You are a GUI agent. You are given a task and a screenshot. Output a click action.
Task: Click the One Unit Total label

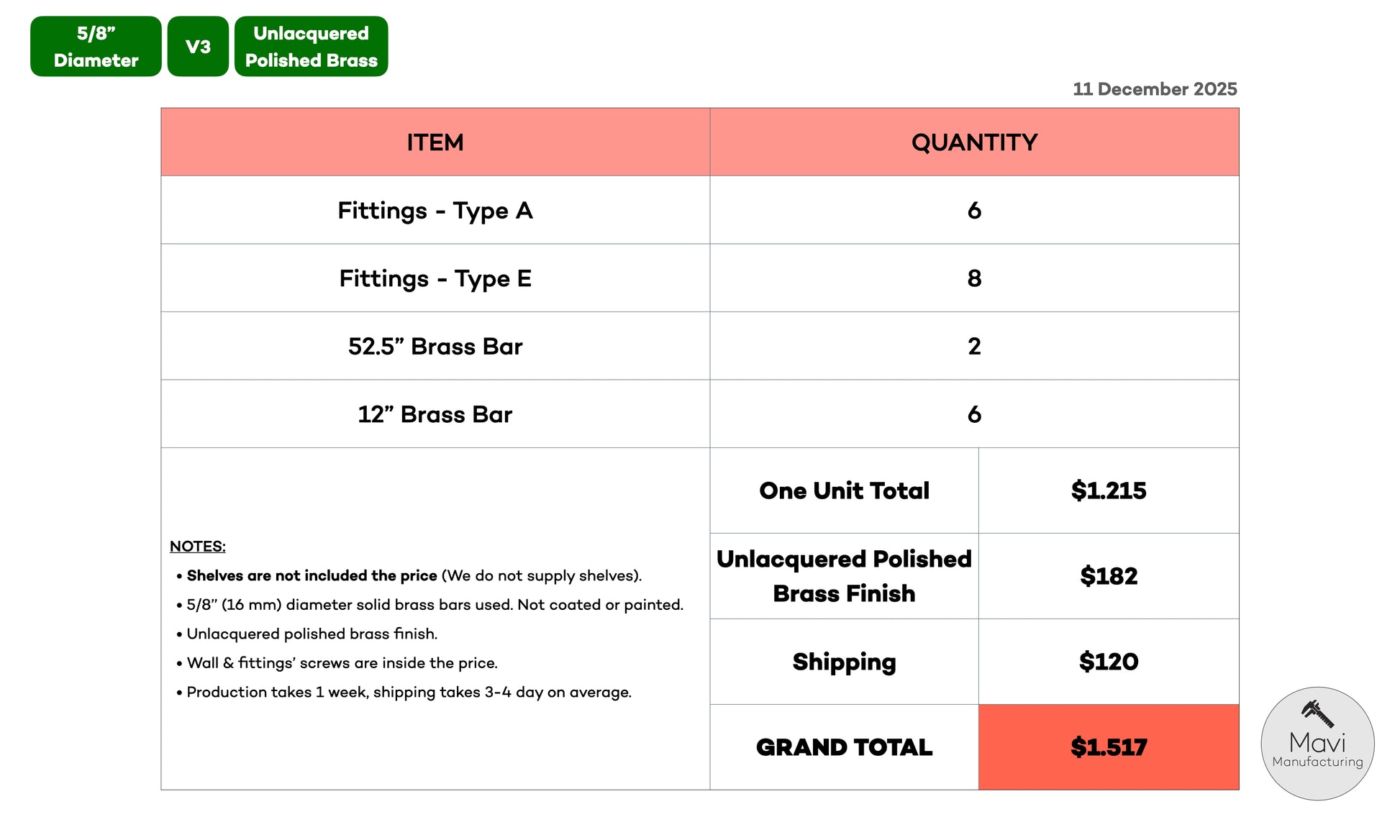tap(844, 490)
